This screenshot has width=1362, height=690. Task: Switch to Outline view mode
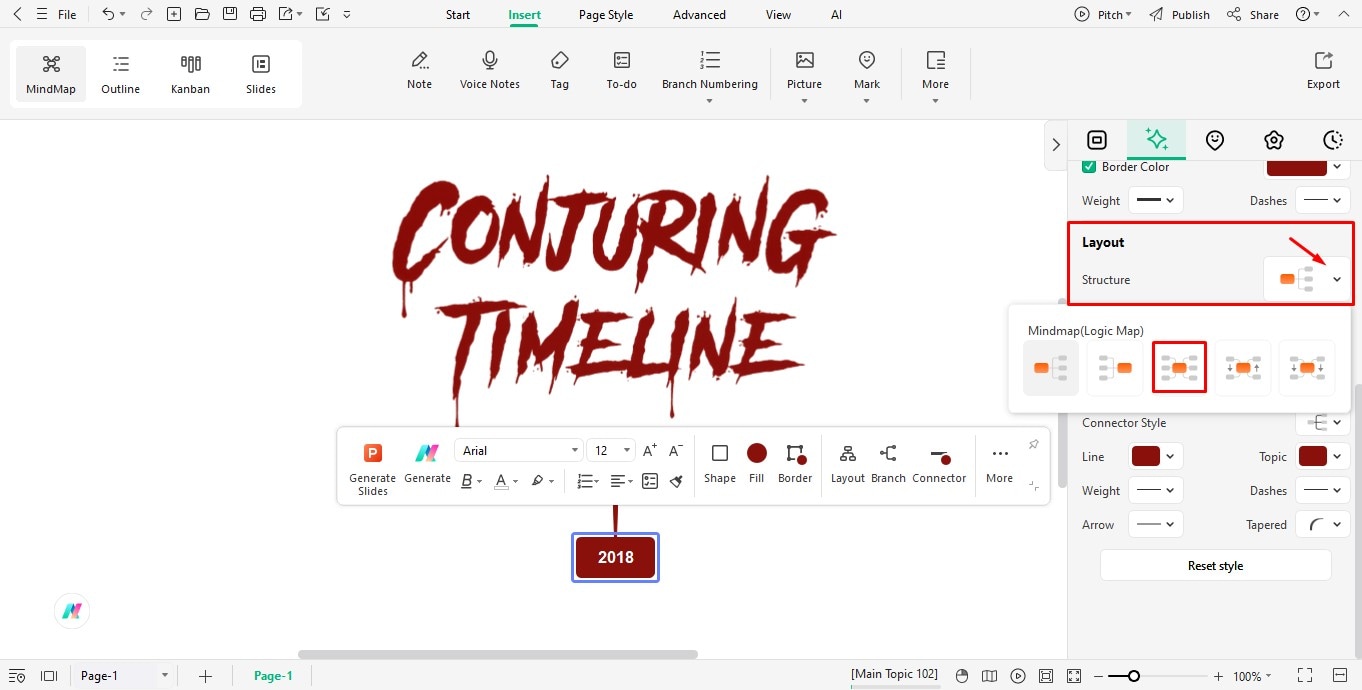click(121, 74)
